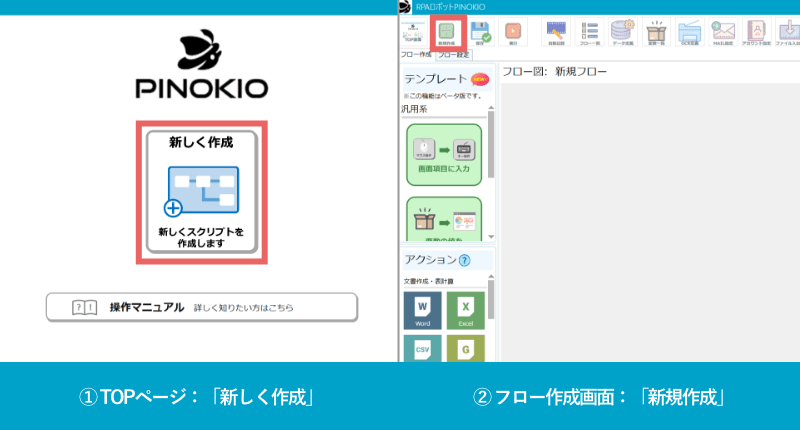Select the 画面項目に入力 template card
Viewport: 800px width, 430px height.
444,155
